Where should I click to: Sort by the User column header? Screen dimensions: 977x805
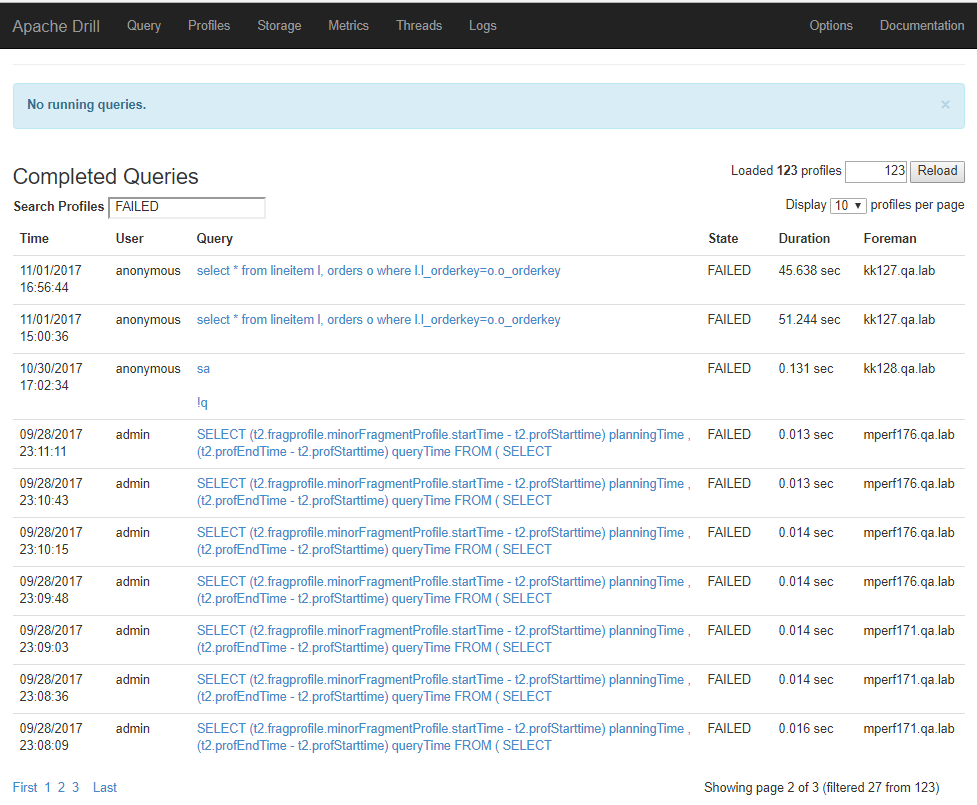click(x=130, y=239)
